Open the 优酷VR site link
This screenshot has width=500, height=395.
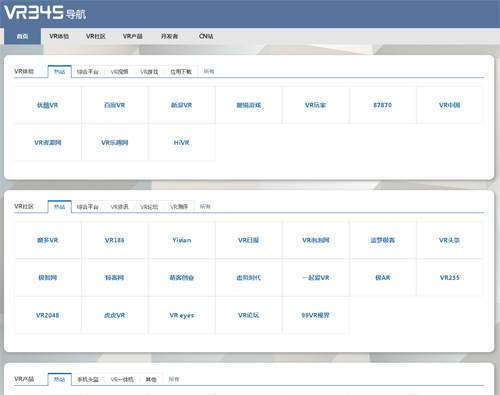tap(48, 105)
